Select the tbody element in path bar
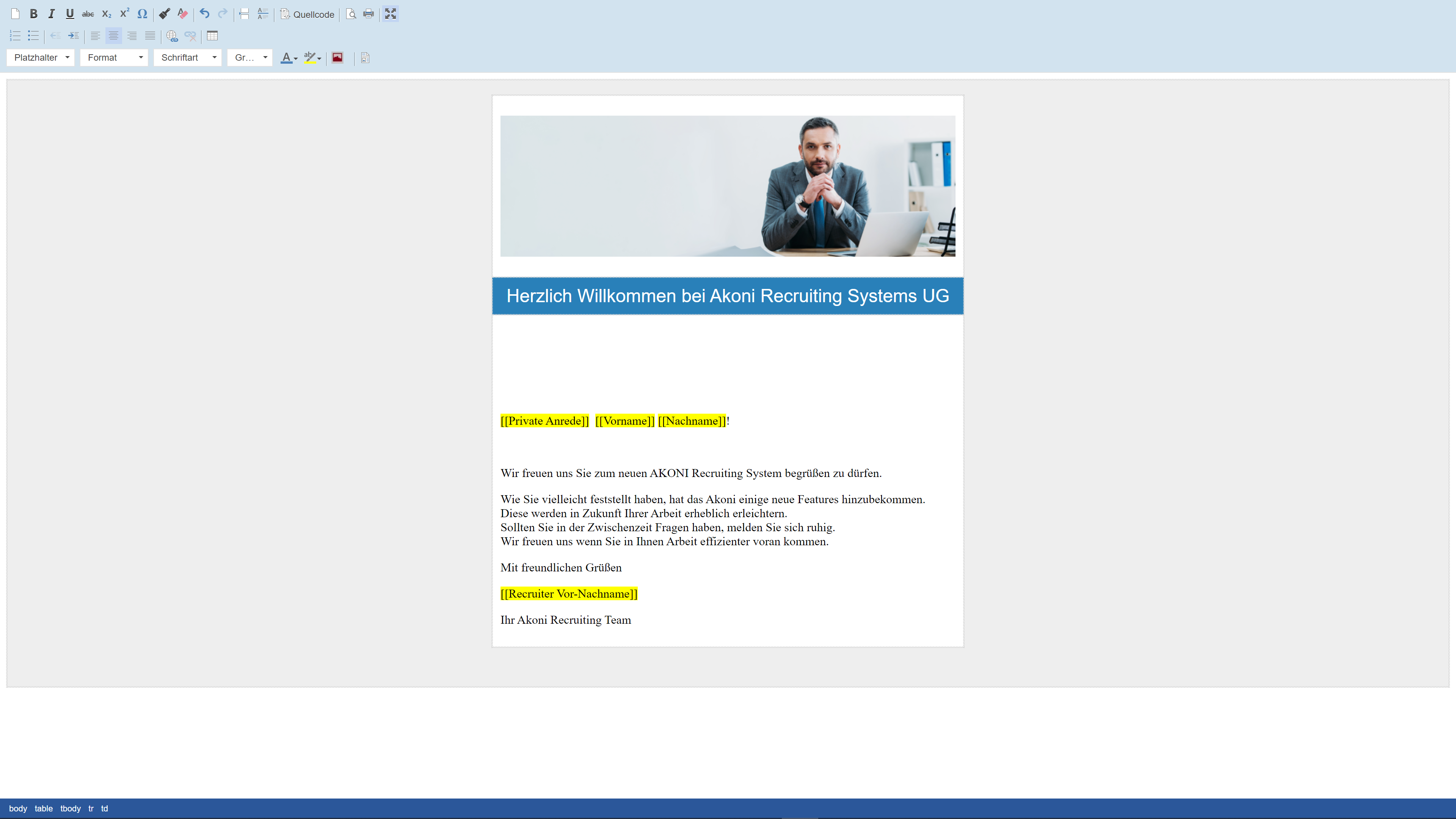 pyautogui.click(x=71, y=808)
